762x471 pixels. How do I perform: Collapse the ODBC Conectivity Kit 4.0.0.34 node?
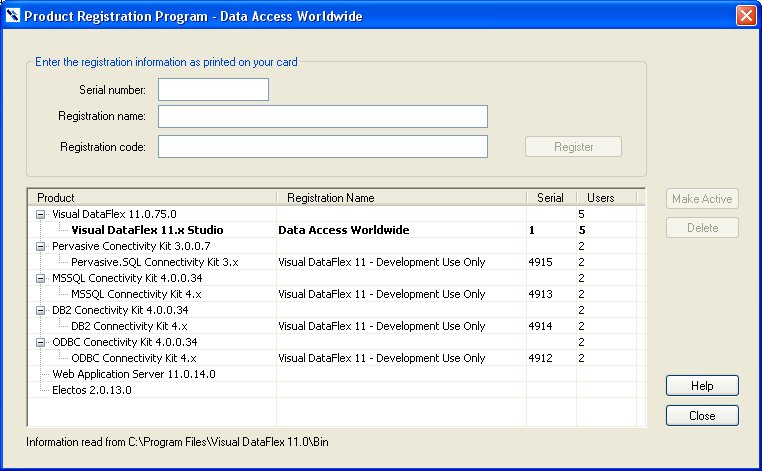(41, 342)
